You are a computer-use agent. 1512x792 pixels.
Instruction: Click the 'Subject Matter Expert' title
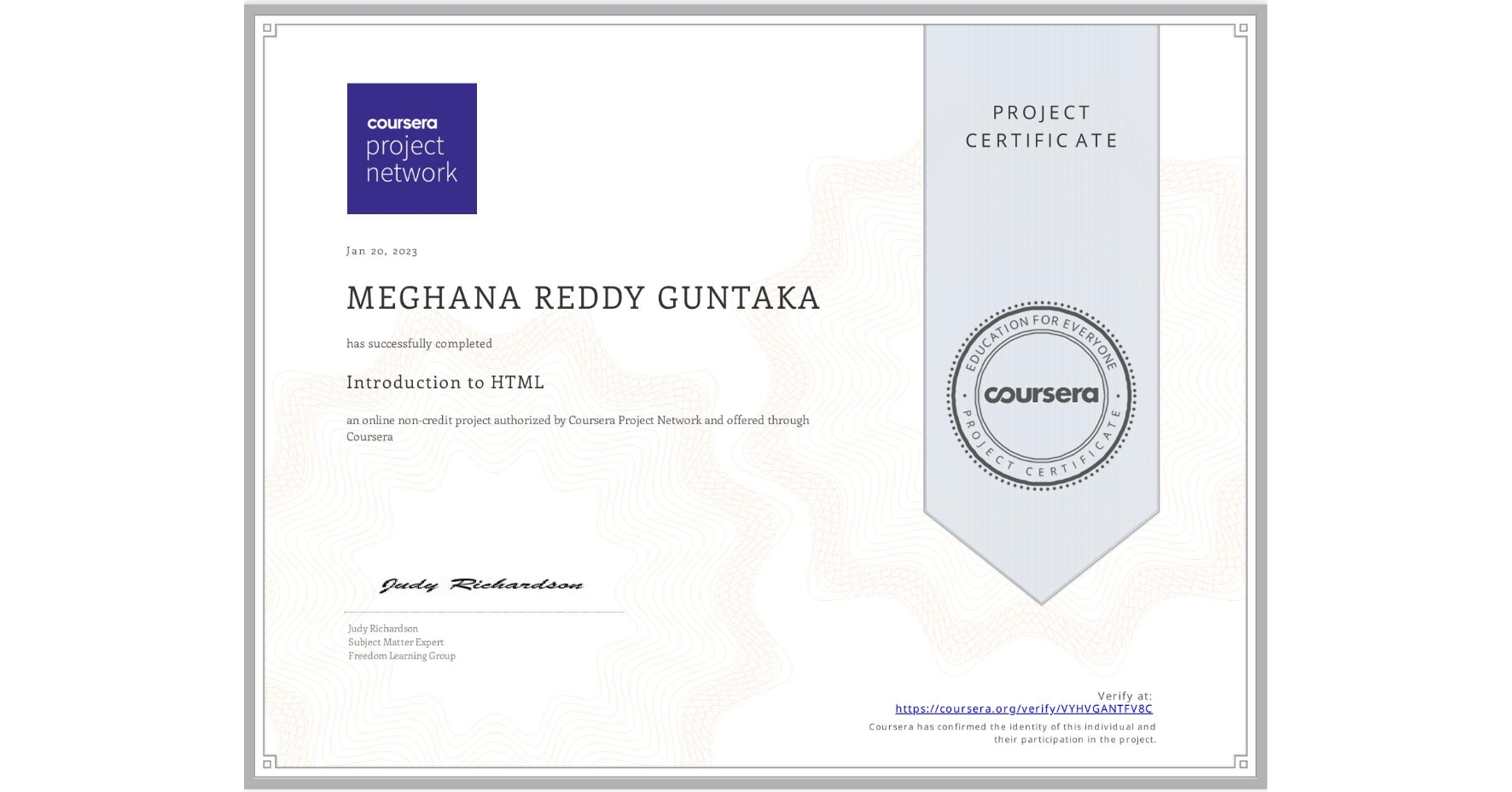(396, 642)
